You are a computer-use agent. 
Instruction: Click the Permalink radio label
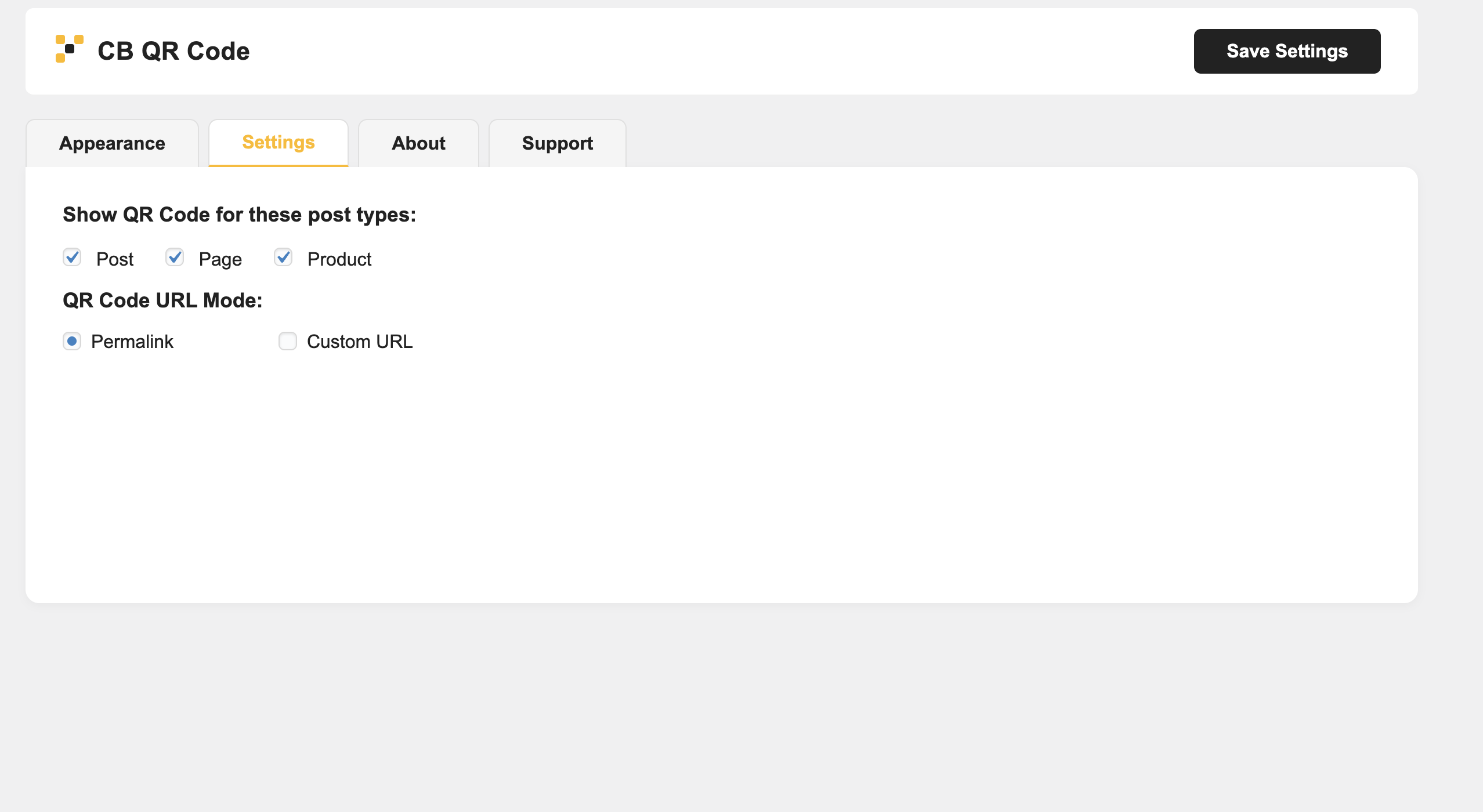click(x=132, y=342)
